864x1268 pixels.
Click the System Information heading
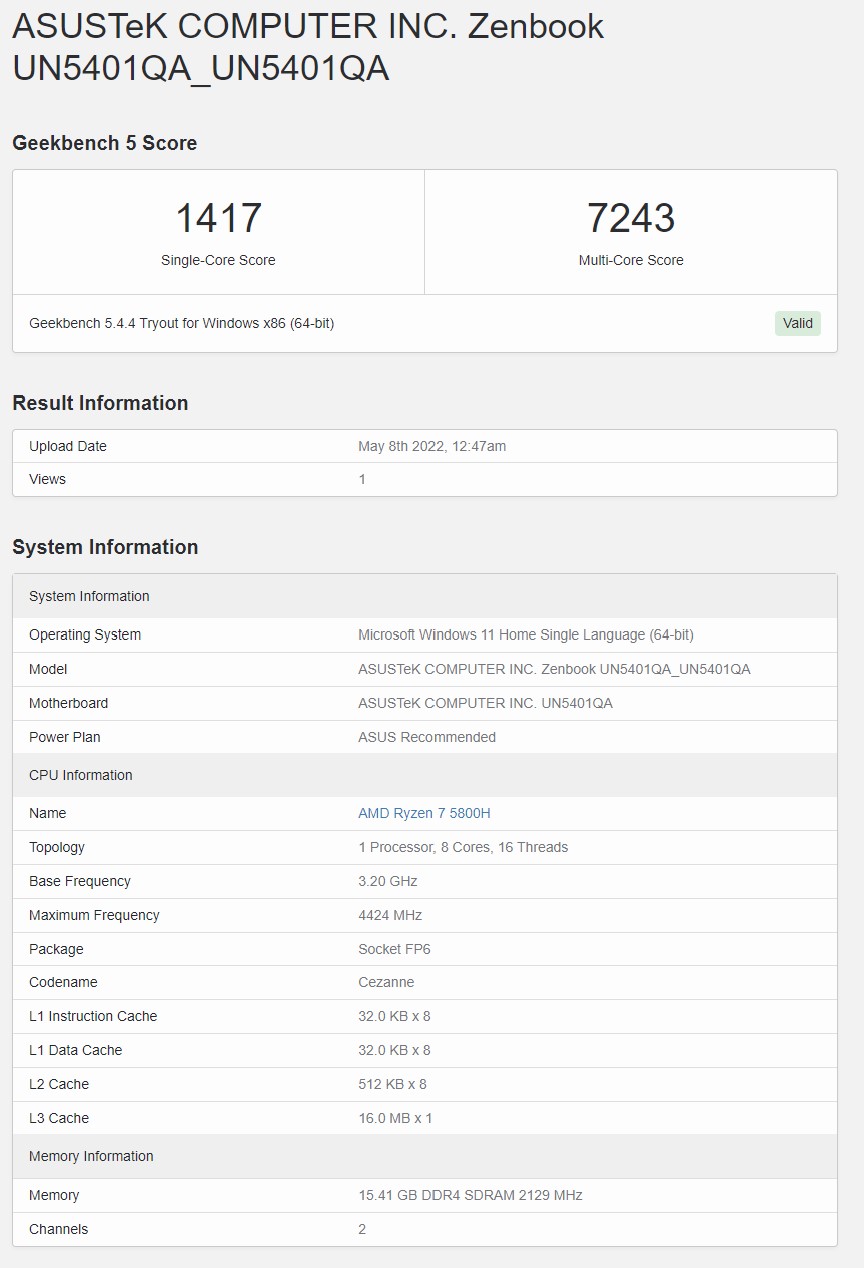coord(105,547)
